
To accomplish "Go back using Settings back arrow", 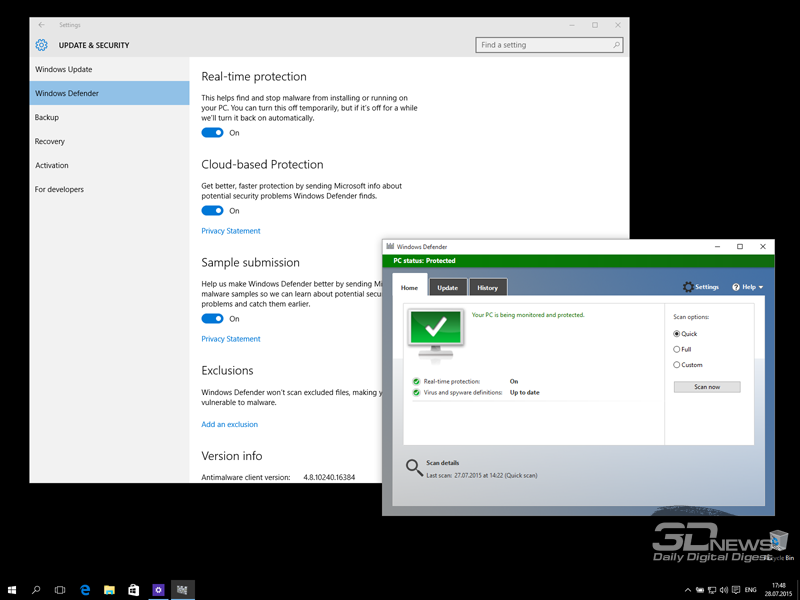I will (41, 24).
